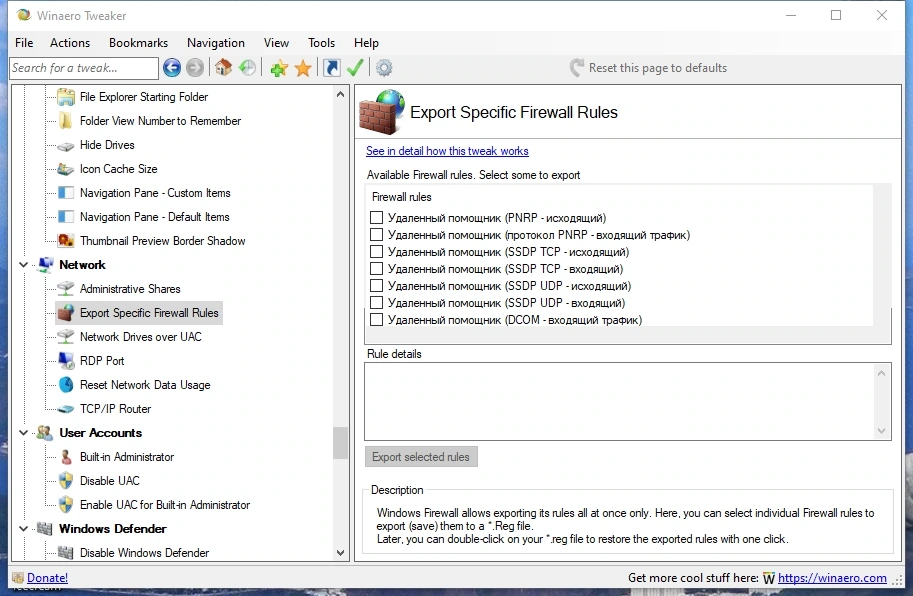The width and height of the screenshot is (913, 596).
Task: Open the Help menu
Action: tap(366, 42)
